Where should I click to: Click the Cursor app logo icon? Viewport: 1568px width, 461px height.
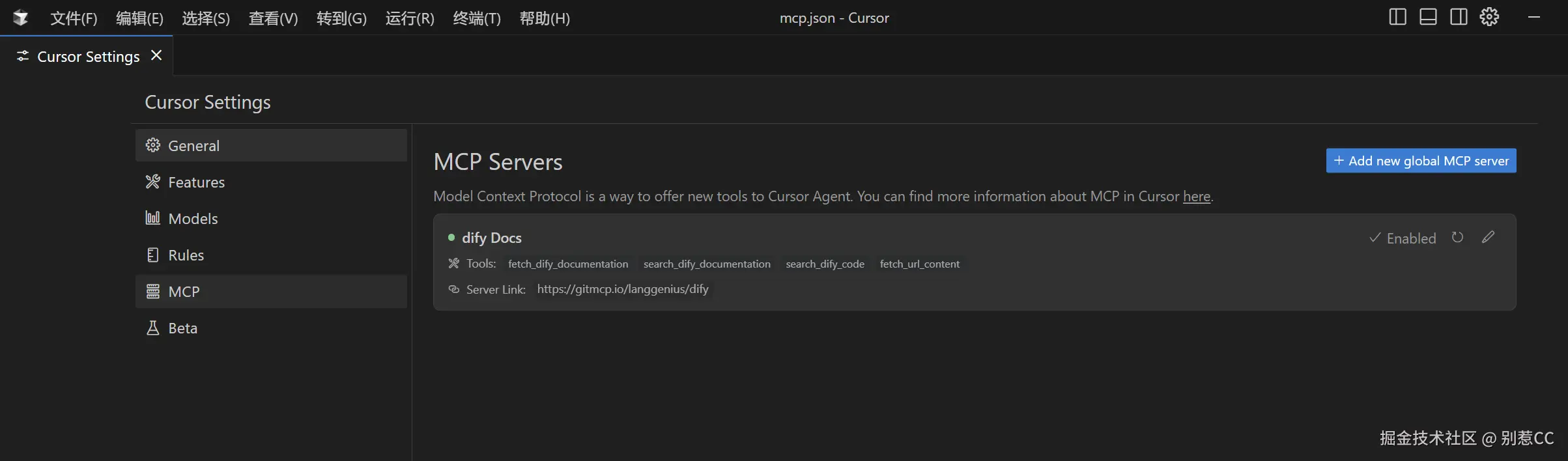(21, 18)
